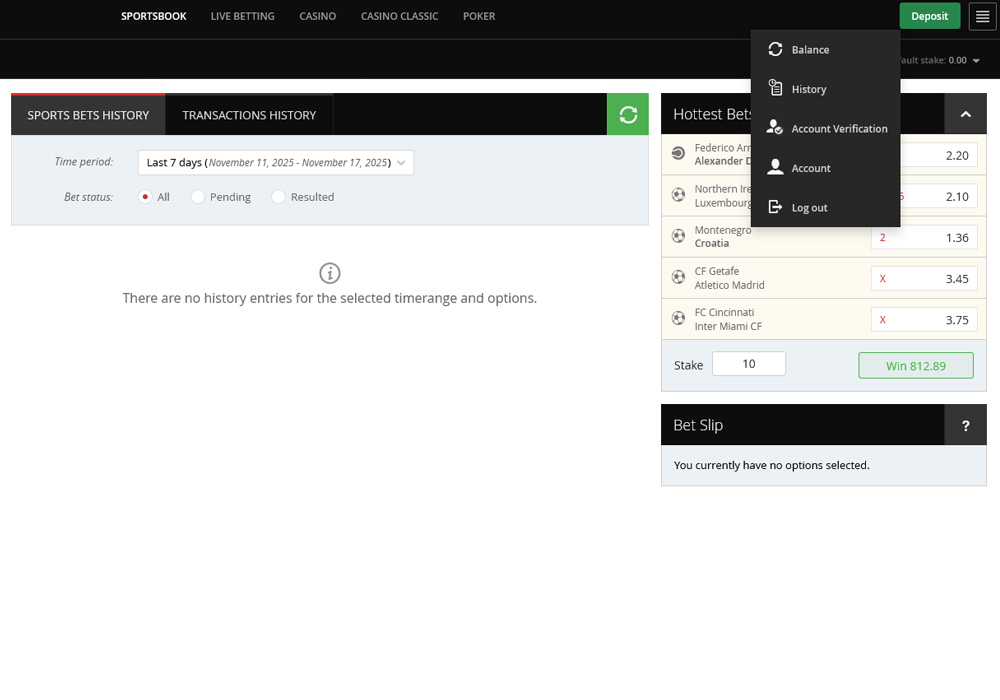Open the Time period dropdown

pyautogui.click(x=275, y=162)
